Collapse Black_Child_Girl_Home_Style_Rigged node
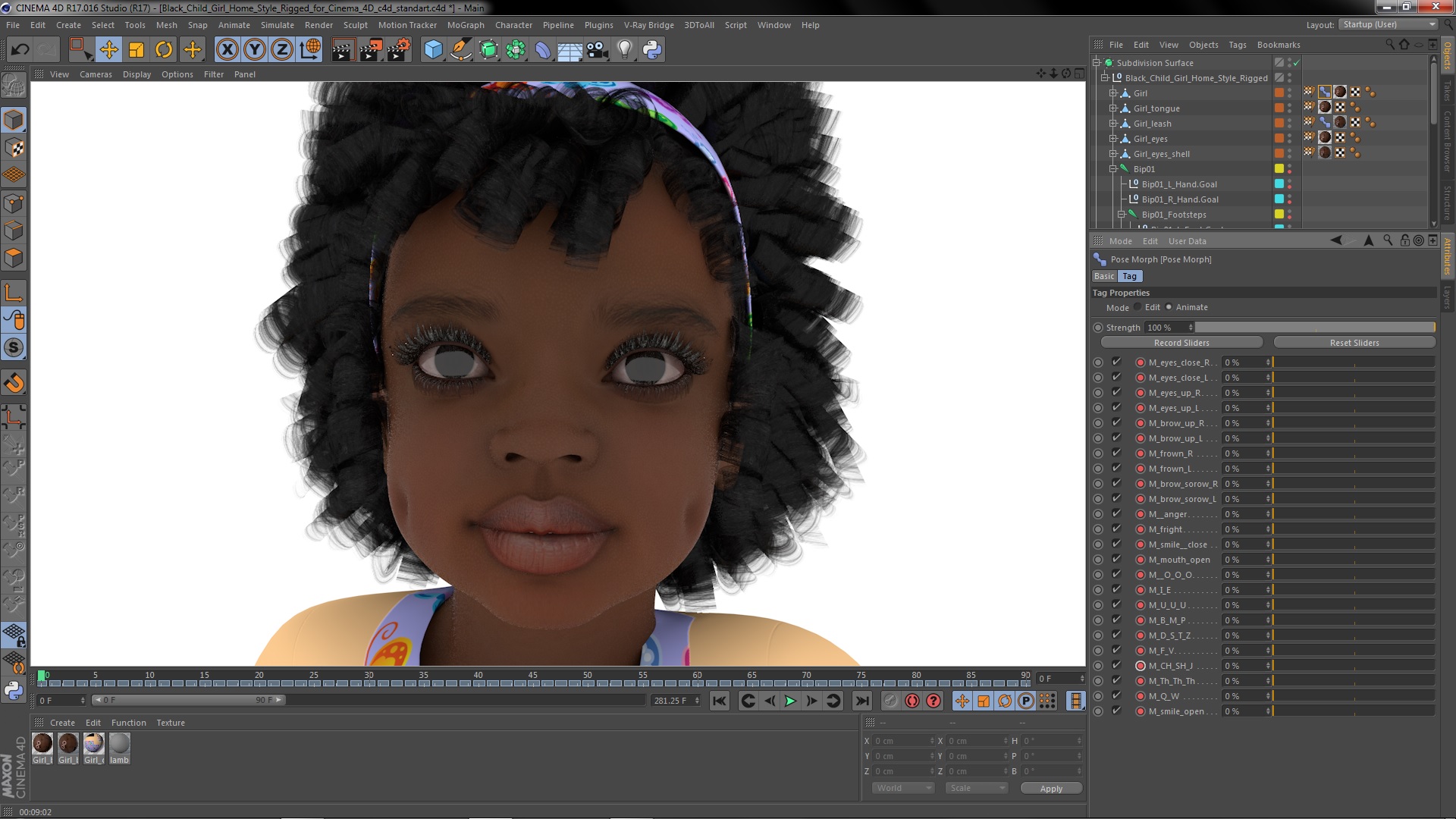 pyautogui.click(x=1105, y=78)
